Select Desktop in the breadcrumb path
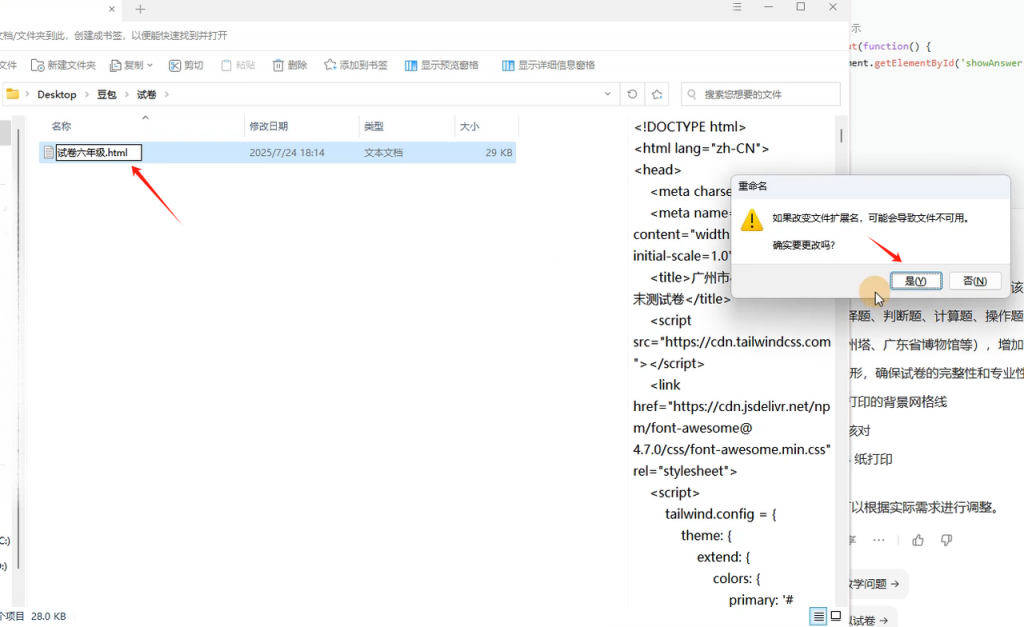 (57, 95)
